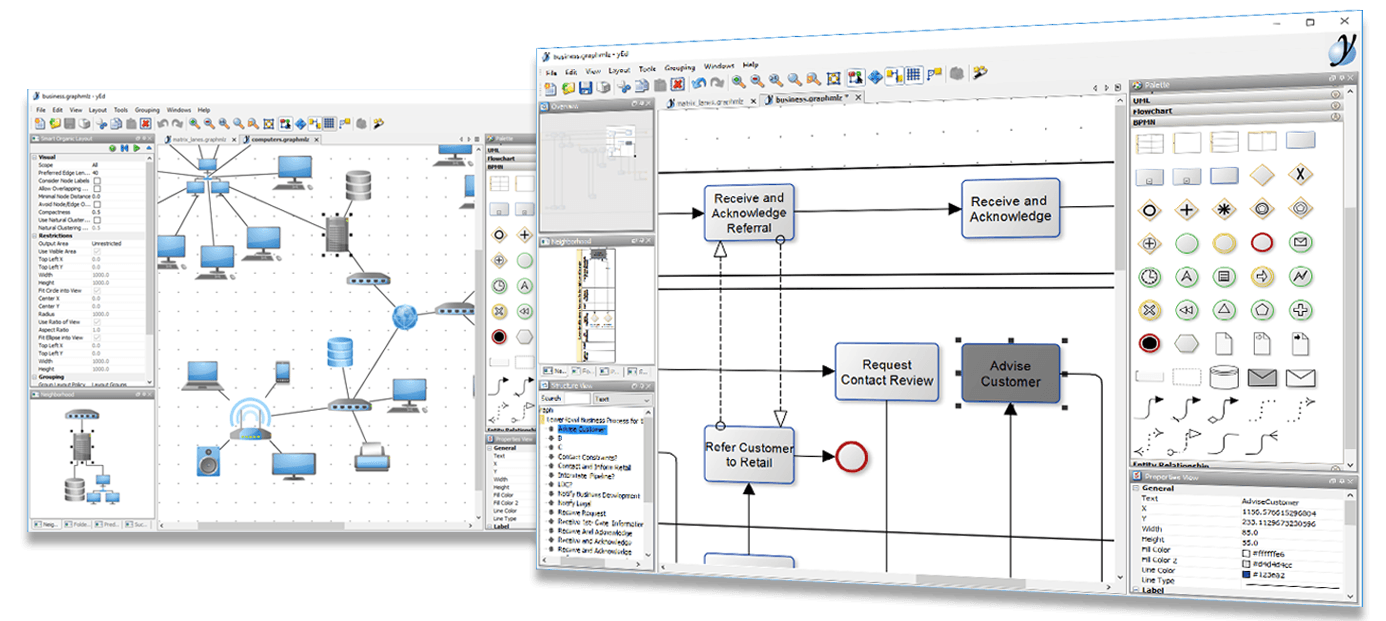Click the Fill Color swatch in Properties View
1386x621 pixels.
[x=1247, y=553]
